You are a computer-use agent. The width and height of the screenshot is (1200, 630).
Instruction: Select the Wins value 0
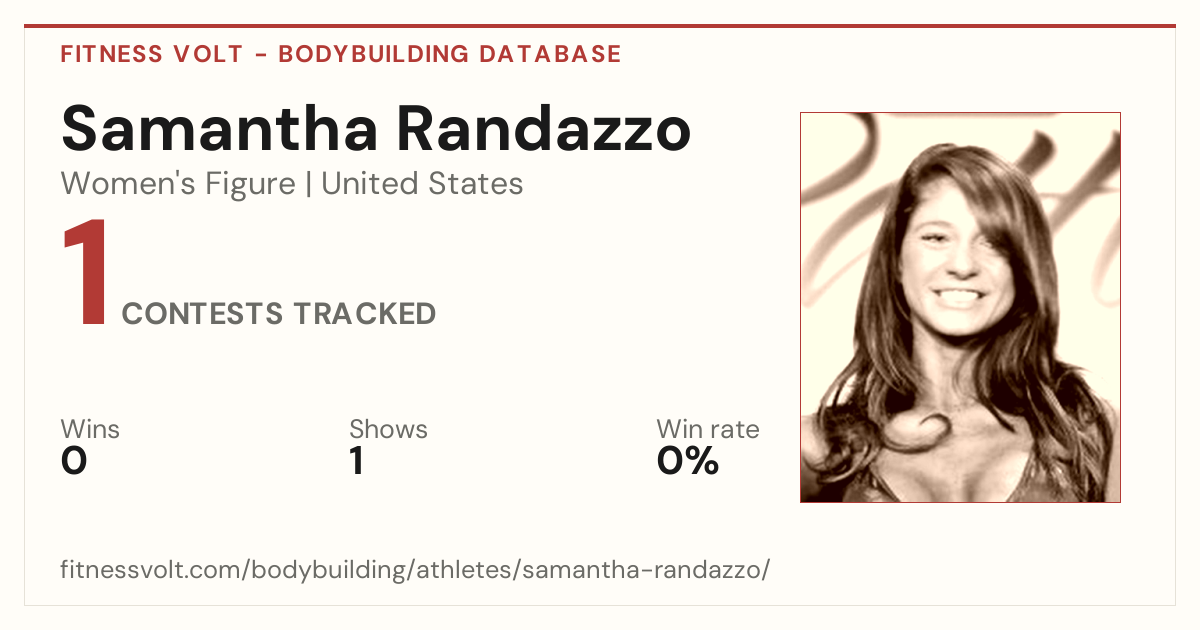pyautogui.click(x=74, y=461)
